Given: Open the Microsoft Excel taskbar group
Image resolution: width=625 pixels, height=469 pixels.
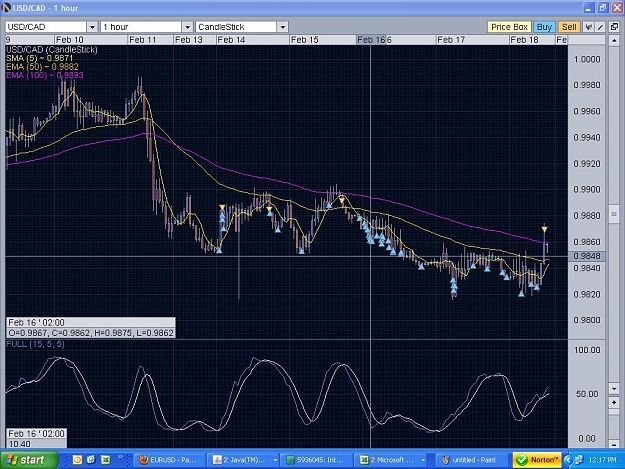Looking at the screenshot, I should click(x=392, y=460).
